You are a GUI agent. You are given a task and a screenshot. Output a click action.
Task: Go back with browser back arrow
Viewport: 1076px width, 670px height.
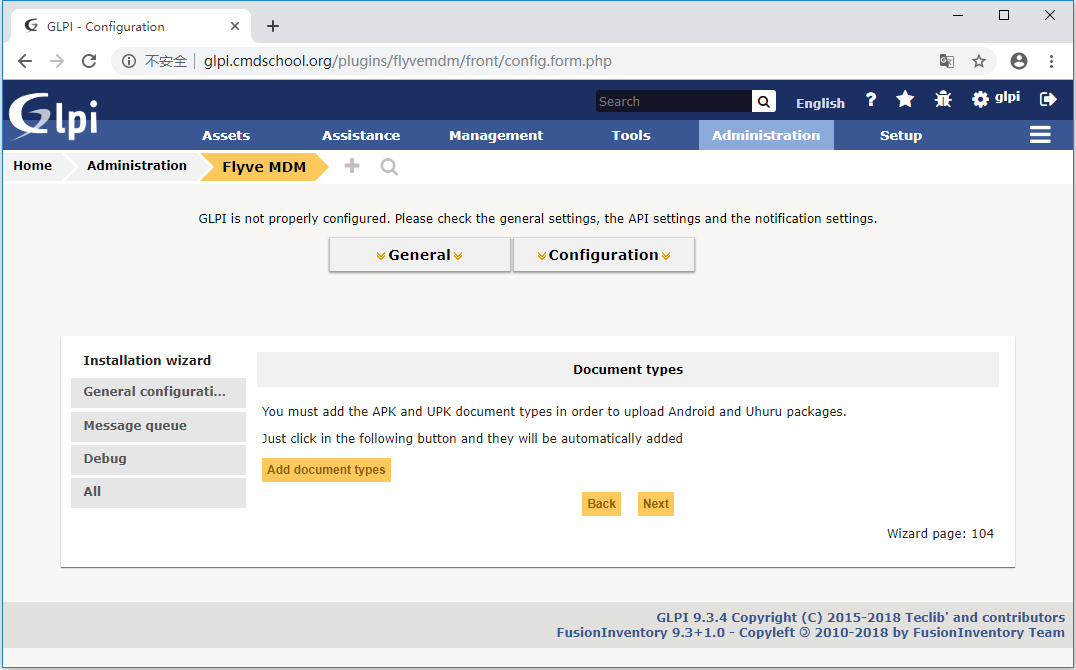[25, 61]
